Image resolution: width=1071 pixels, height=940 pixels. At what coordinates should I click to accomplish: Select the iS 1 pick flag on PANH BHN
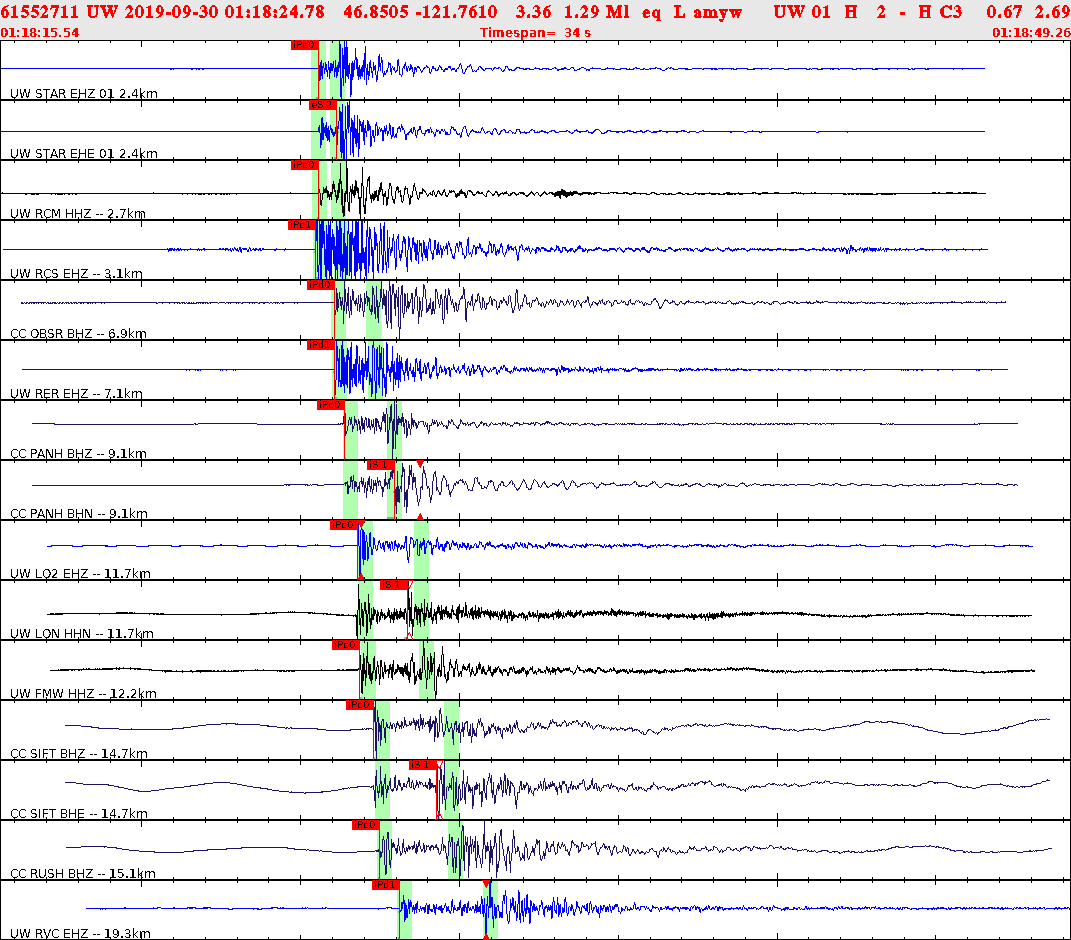(378, 464)
